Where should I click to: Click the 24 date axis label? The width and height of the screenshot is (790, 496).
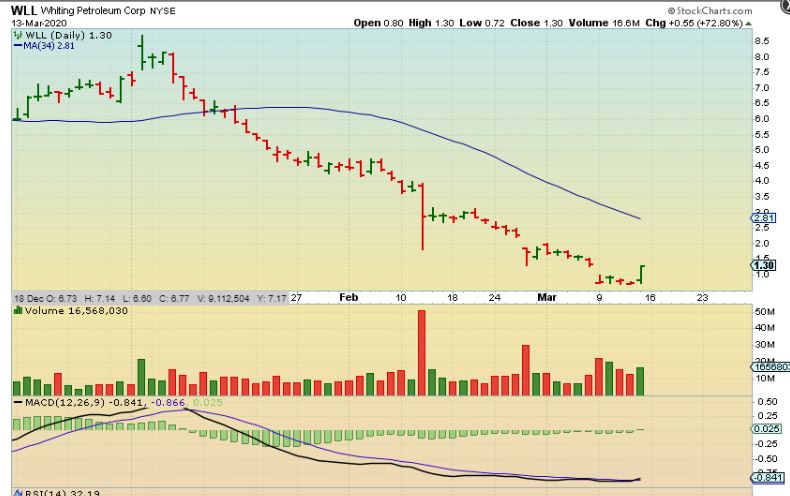495,298
